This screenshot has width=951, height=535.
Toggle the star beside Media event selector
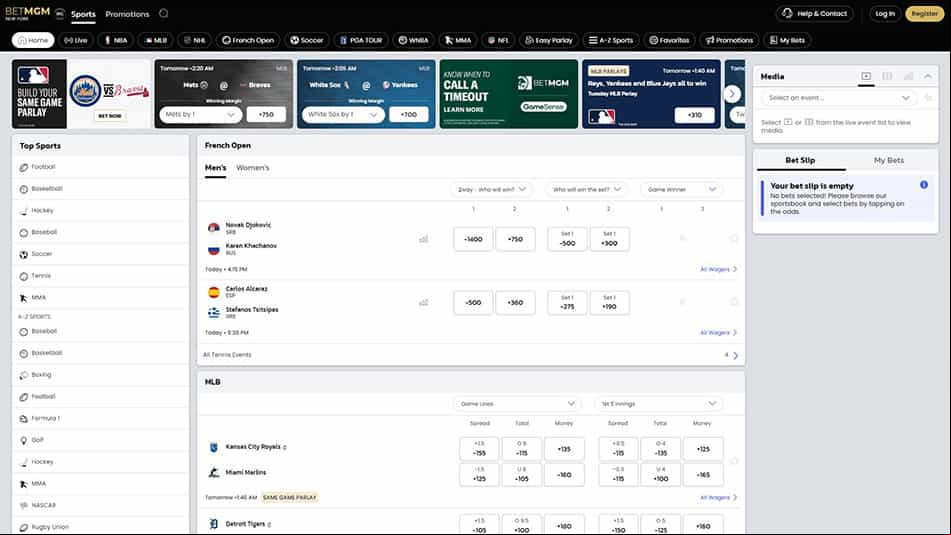point(928,98)
